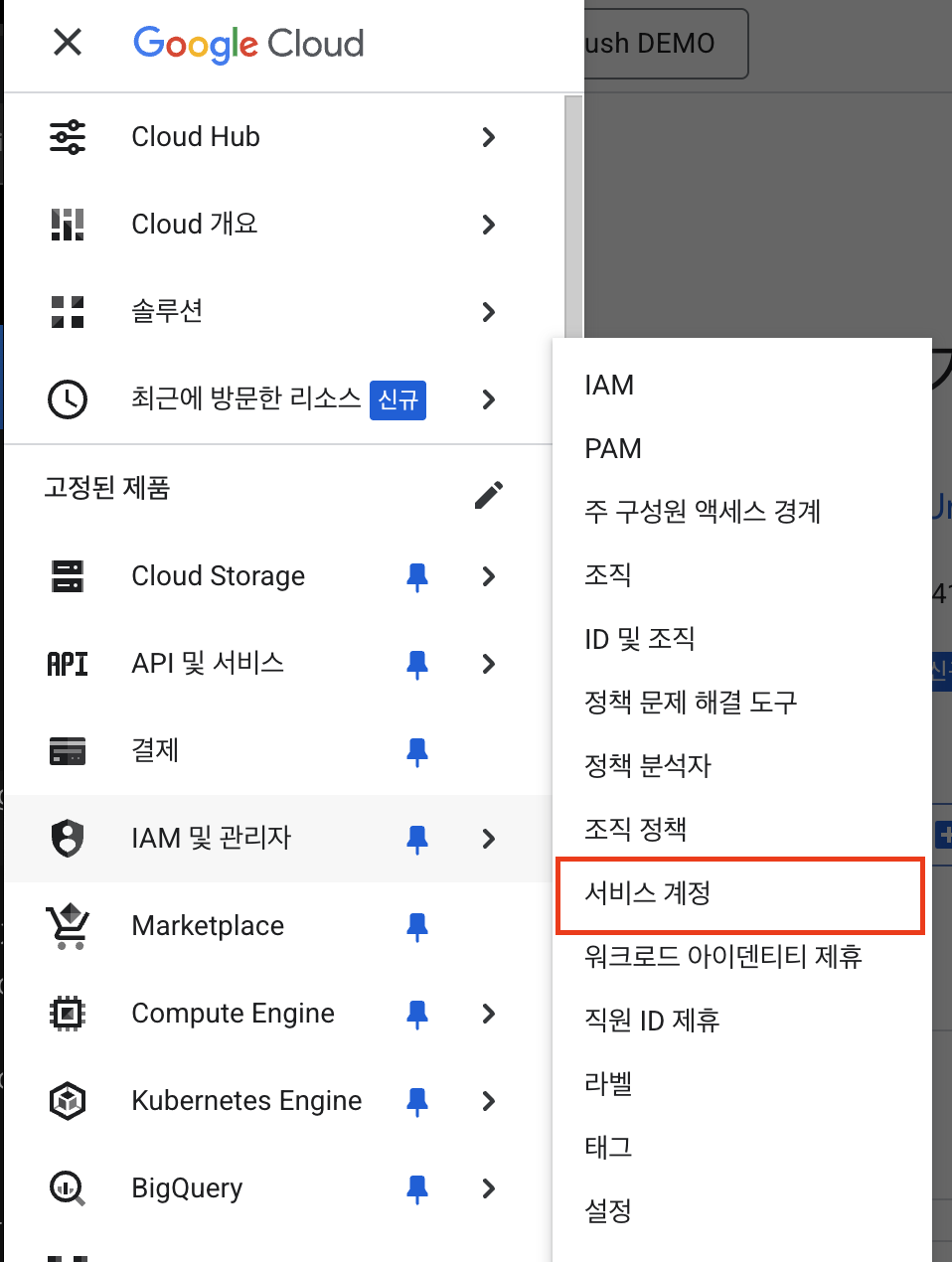Go to Compute Engine
This screenshot has height=1262, width=952.
[234, 1014]
